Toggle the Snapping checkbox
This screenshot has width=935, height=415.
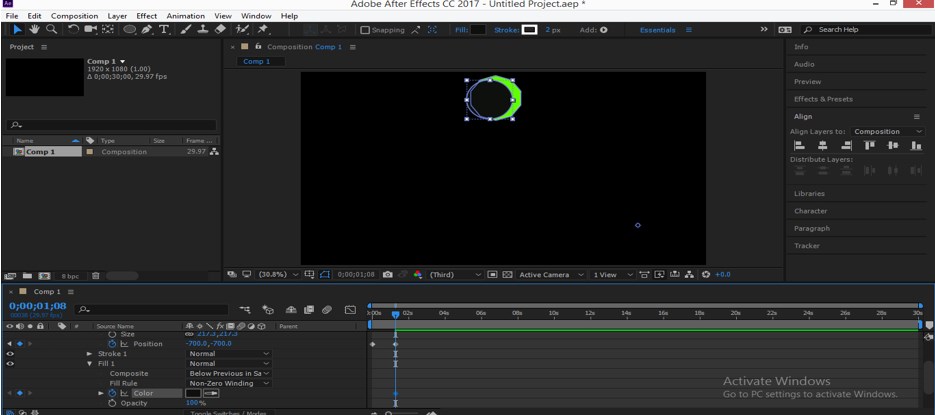pyautogui.click(x=366, y=30)
